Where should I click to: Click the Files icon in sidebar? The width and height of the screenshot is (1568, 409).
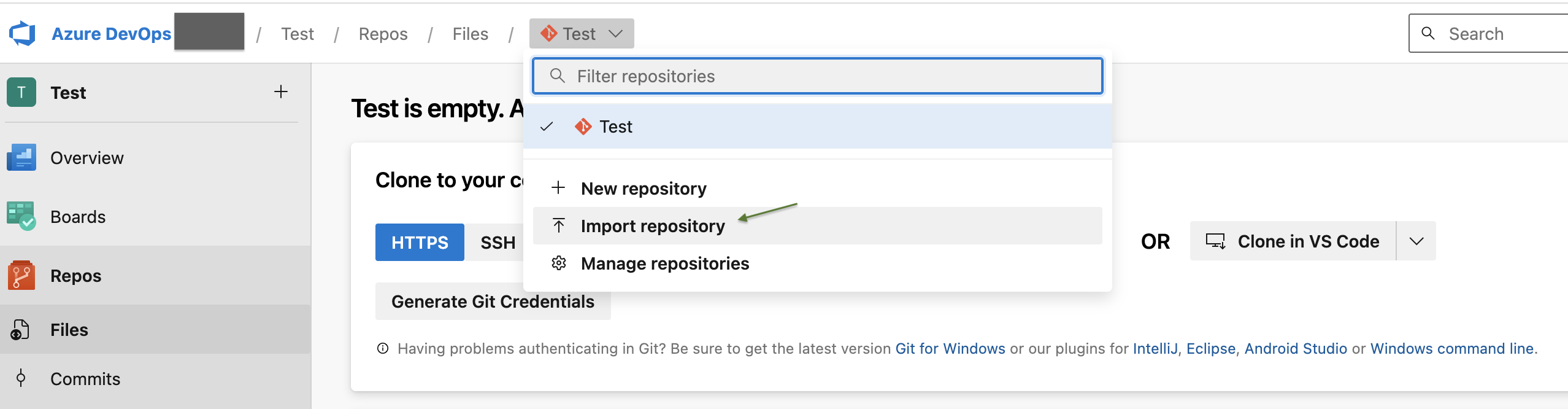coord(20,330)
